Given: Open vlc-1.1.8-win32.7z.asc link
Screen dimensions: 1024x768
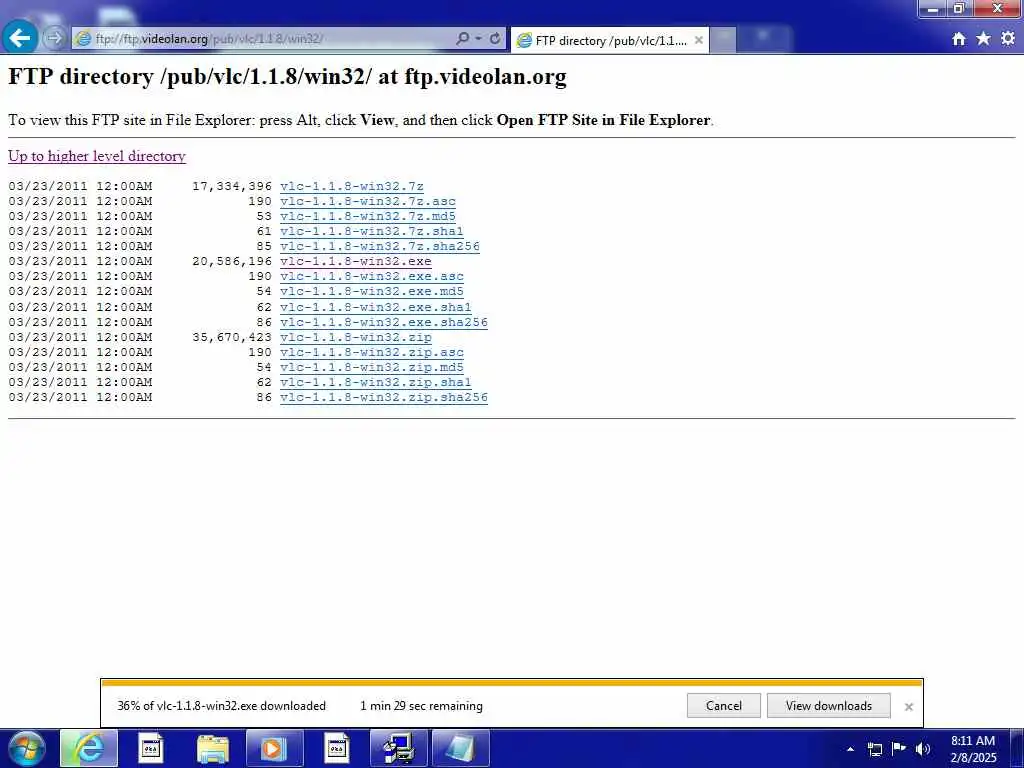Looking at the screenshot, I should point(368,201).
